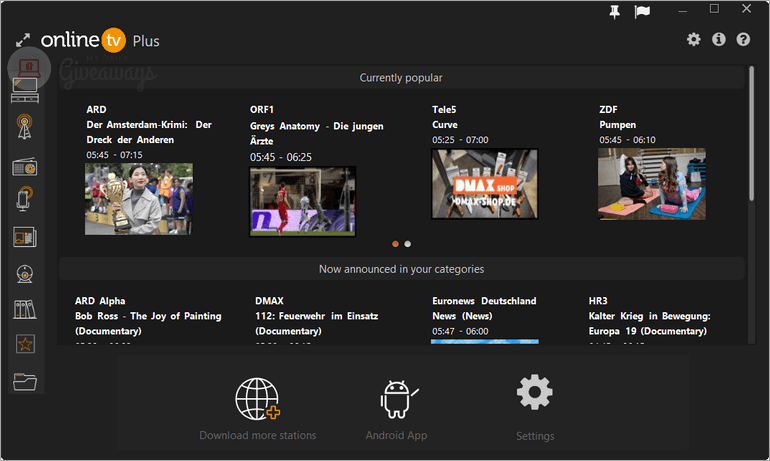Click the 05:47 - 06:00 Euronews time
The height and width of the screenshot is (461, 770).
(x=460, y=331)
